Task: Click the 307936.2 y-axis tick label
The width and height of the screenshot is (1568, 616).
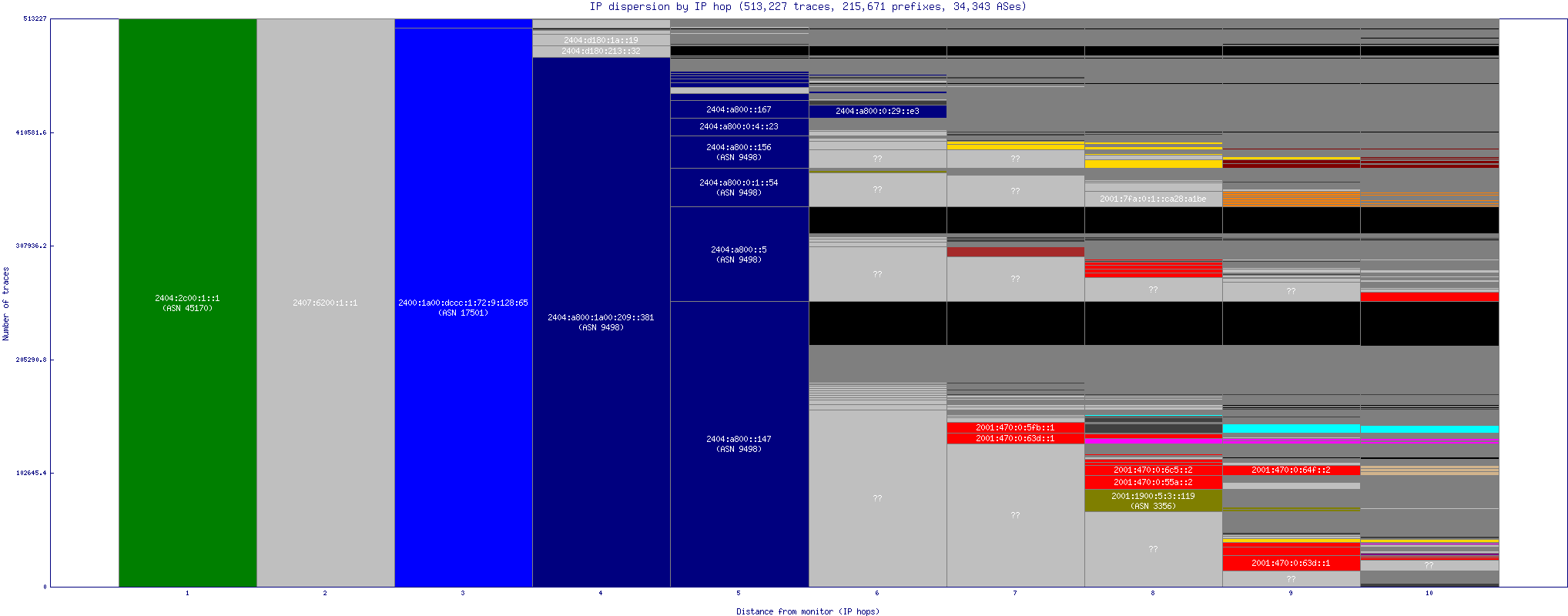Action: [31, 246]
